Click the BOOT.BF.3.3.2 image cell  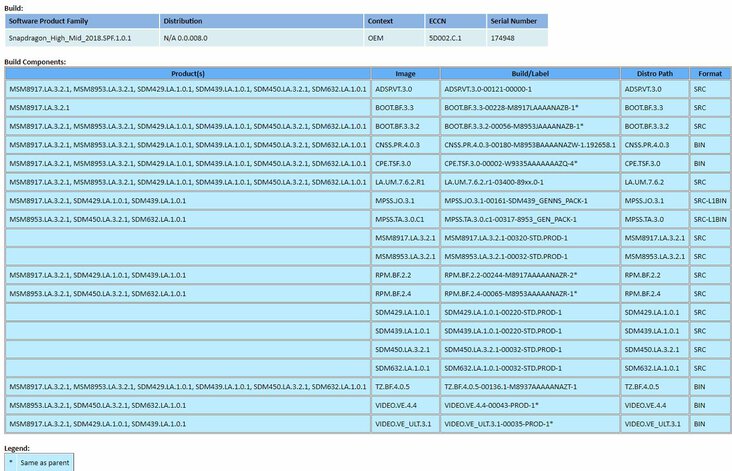[x=405, y=127]
